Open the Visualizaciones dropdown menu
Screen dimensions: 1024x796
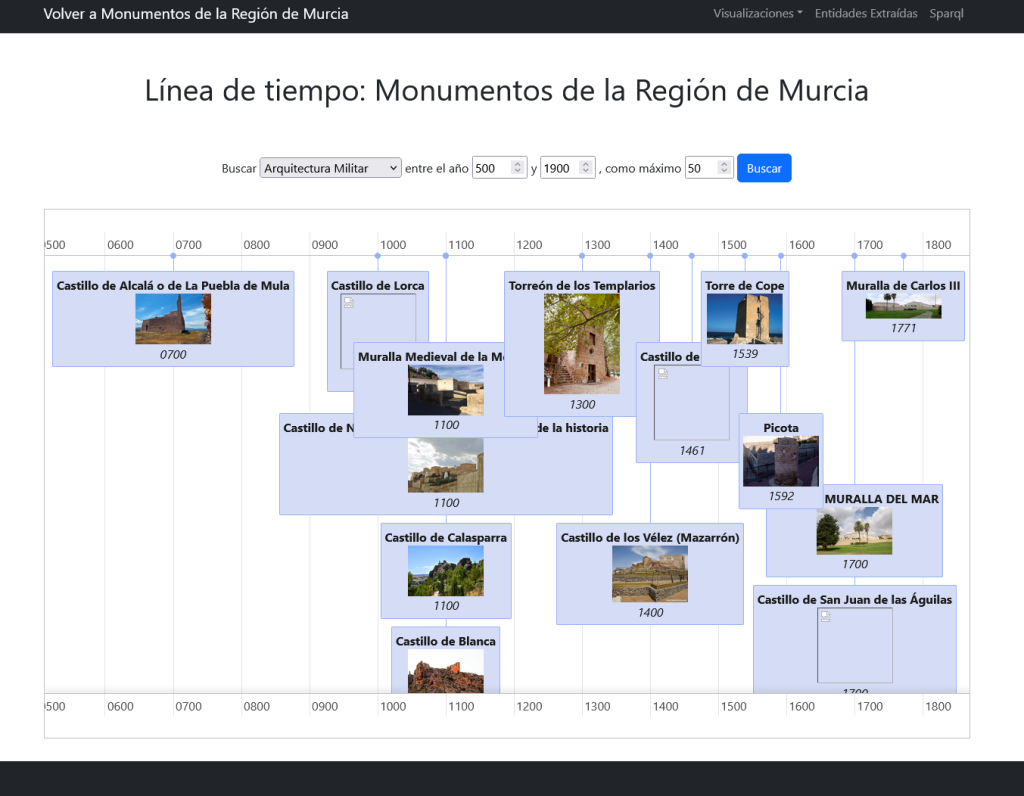[x=757, y=14]
